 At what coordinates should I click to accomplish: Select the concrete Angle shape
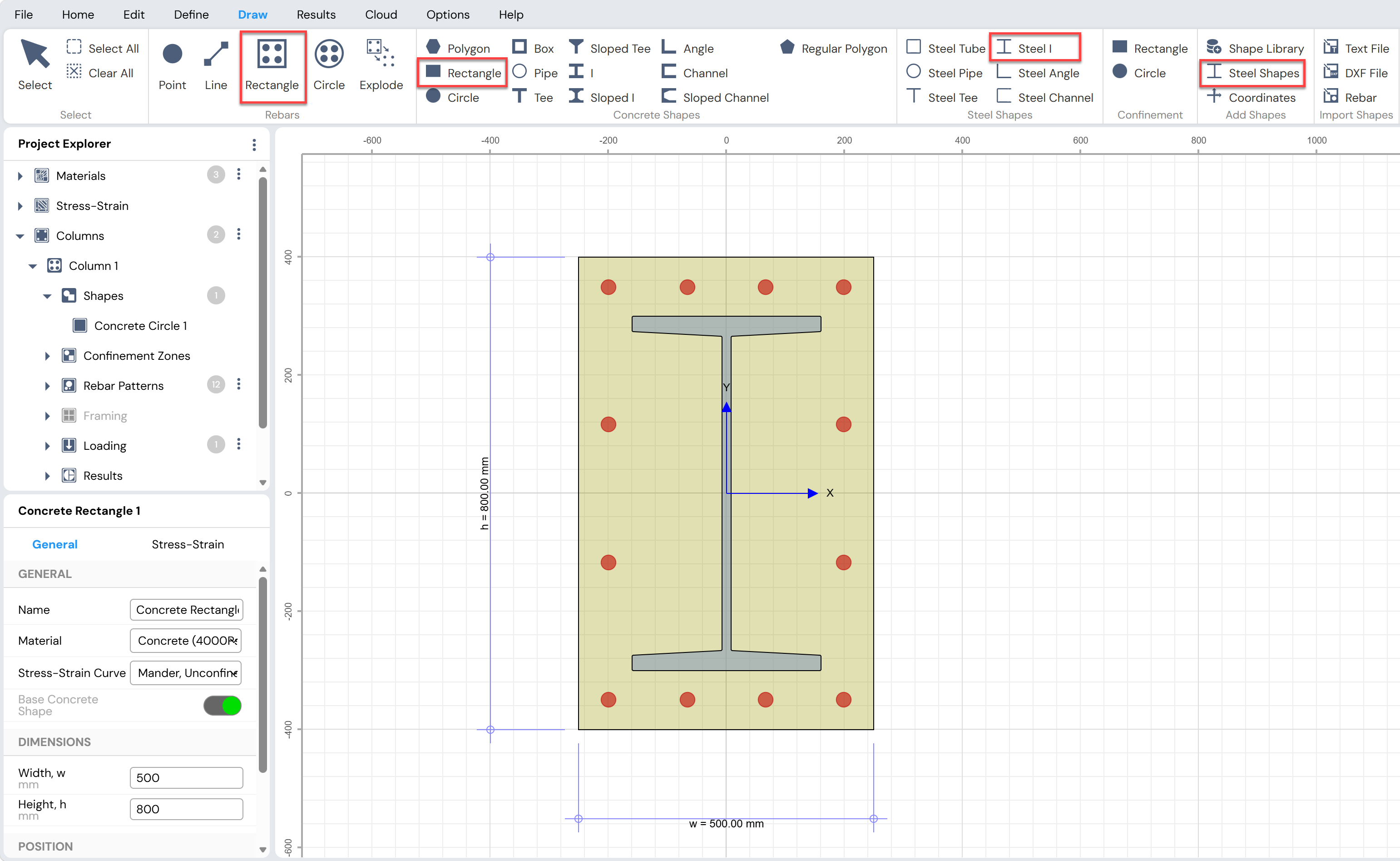687,49
